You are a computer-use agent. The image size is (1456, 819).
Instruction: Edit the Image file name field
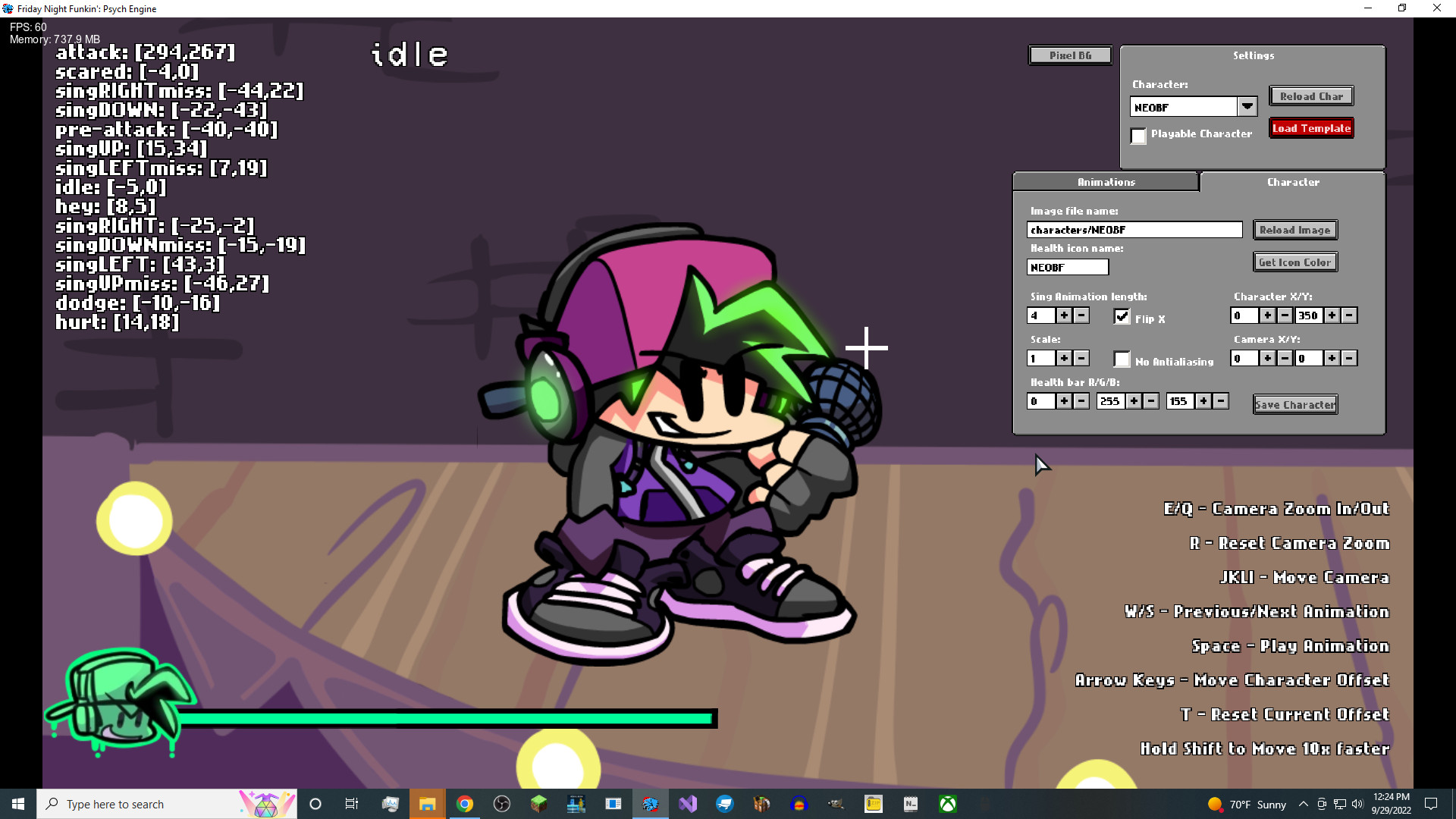coord(1134,230)
